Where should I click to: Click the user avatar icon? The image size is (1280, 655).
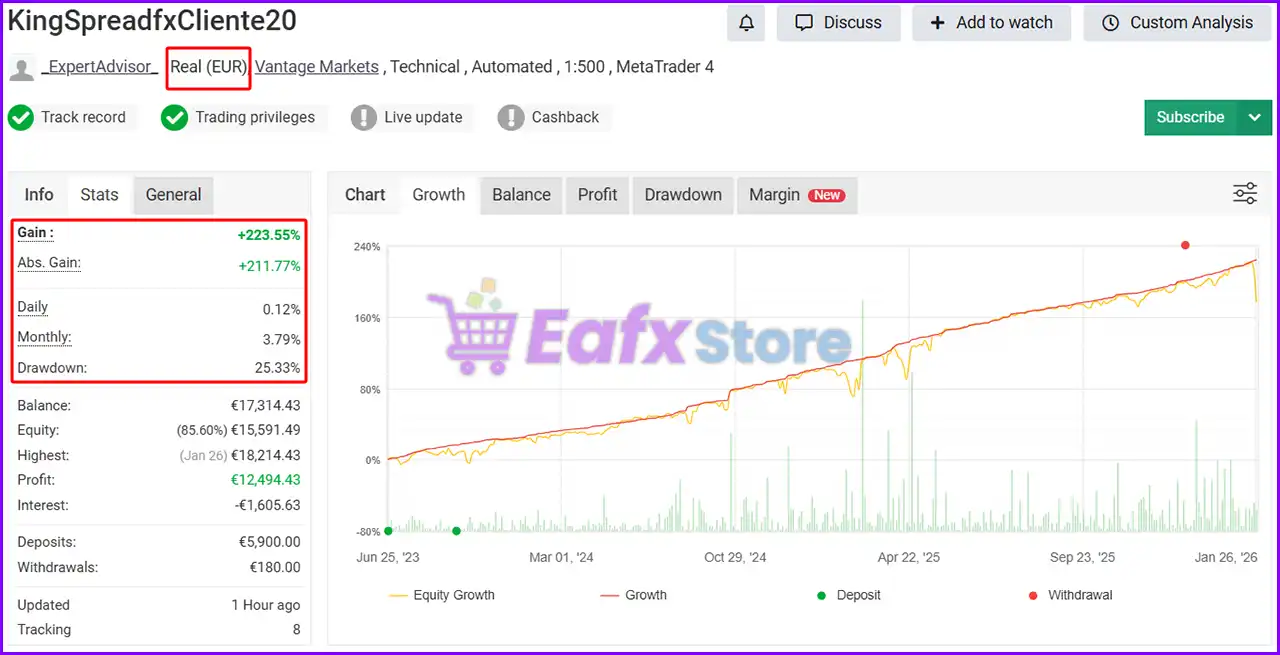pyautogui.click(x=22, y=68)
